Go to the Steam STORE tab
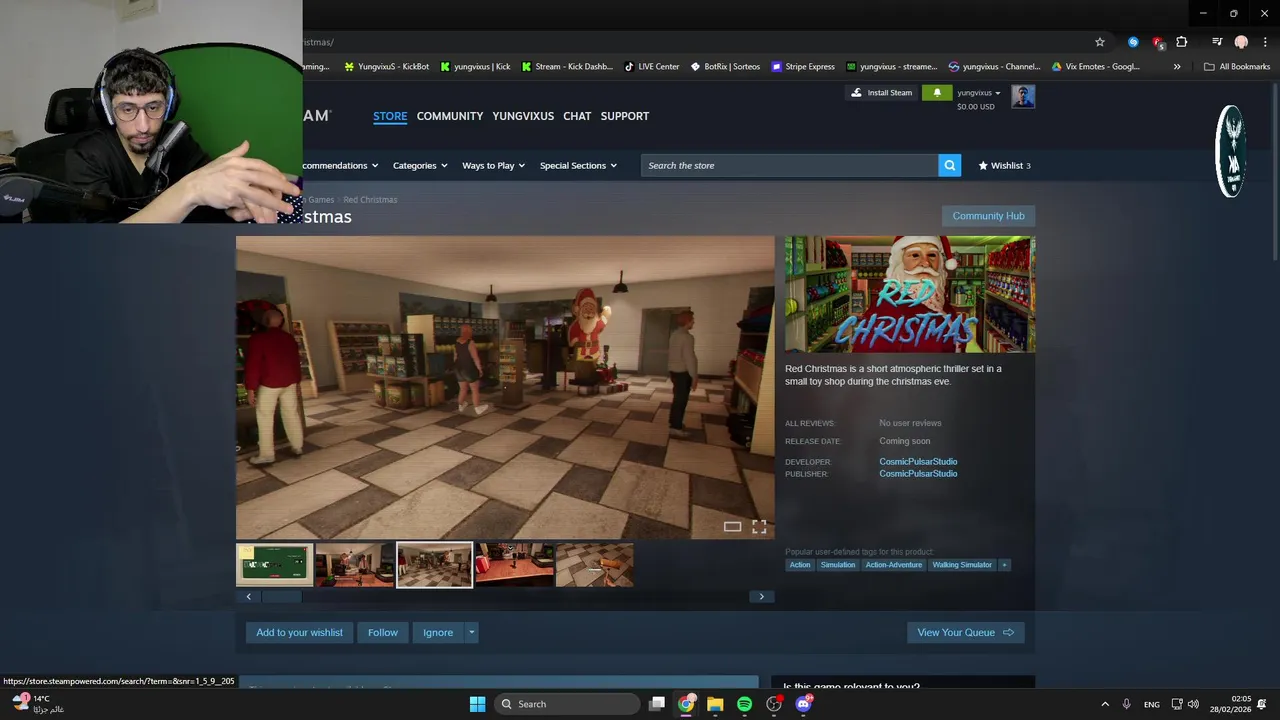Image resolution: width=1280 pixels, height=720 pixels. (390, 116)
